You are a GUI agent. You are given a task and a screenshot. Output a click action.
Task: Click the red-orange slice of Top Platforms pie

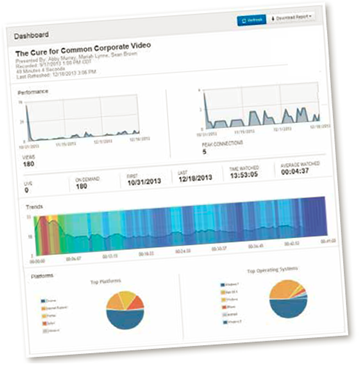click(x=136, y=302)
